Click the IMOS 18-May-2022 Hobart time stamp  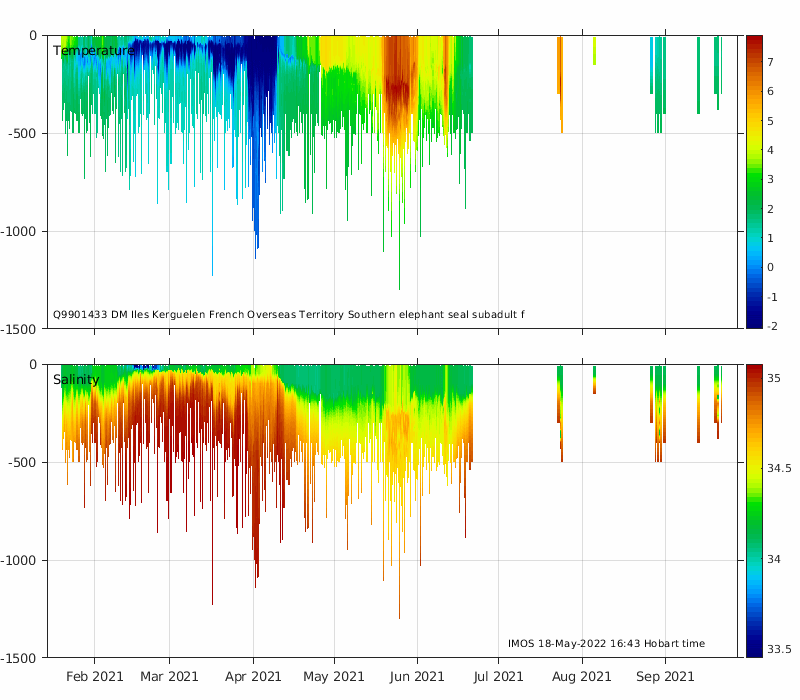[x=606, y=643]
